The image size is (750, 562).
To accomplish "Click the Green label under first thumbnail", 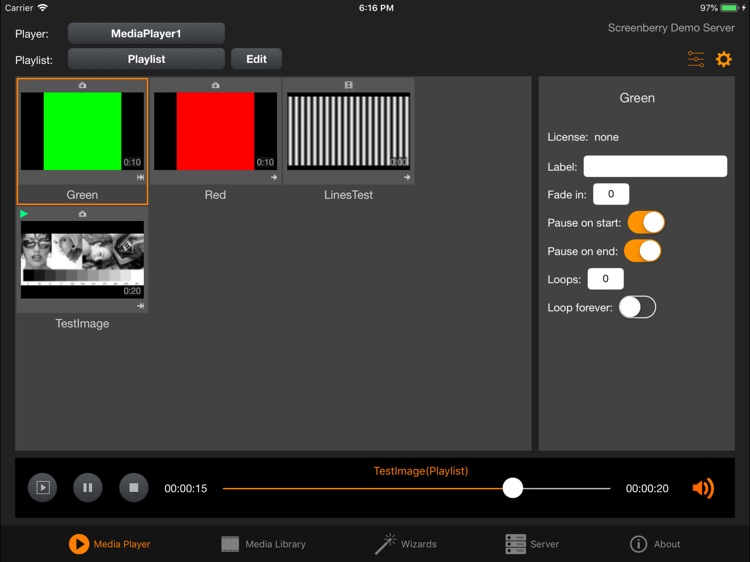I will (82, 195).
